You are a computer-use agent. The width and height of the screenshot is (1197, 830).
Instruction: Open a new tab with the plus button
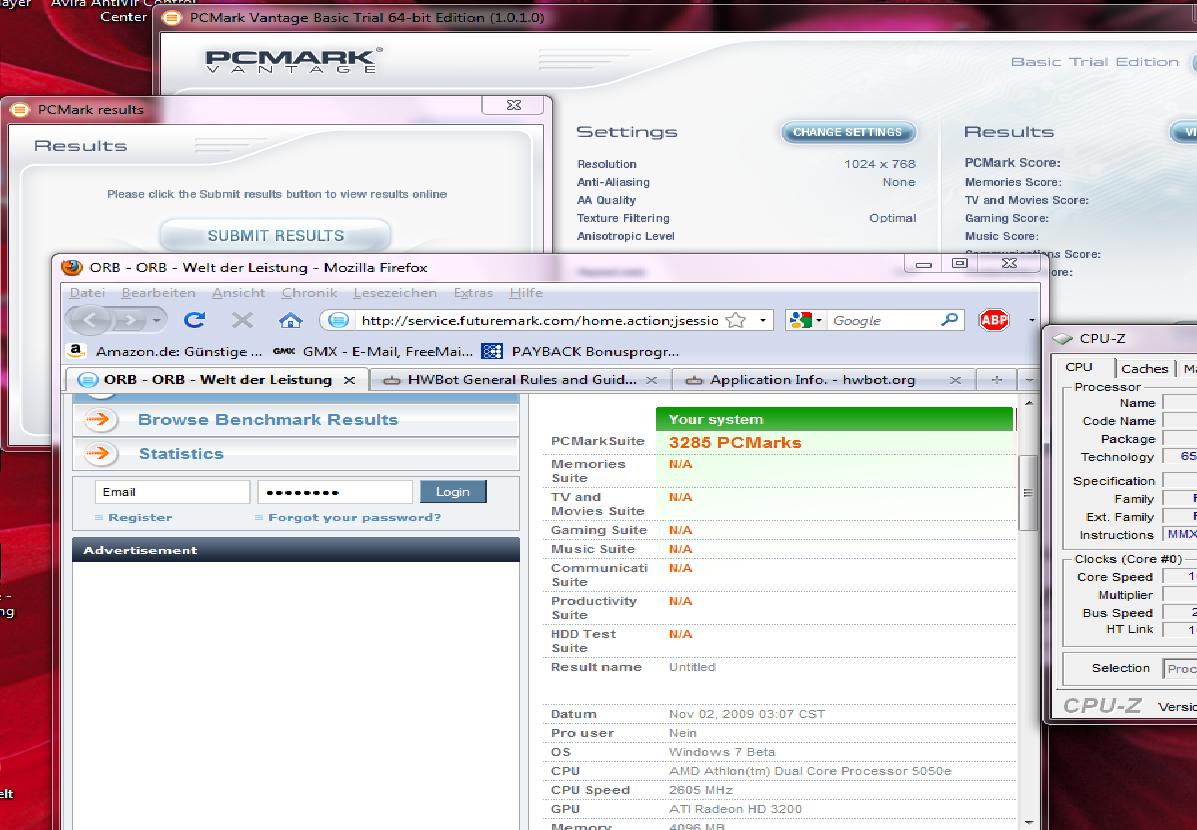pos(996,379)
